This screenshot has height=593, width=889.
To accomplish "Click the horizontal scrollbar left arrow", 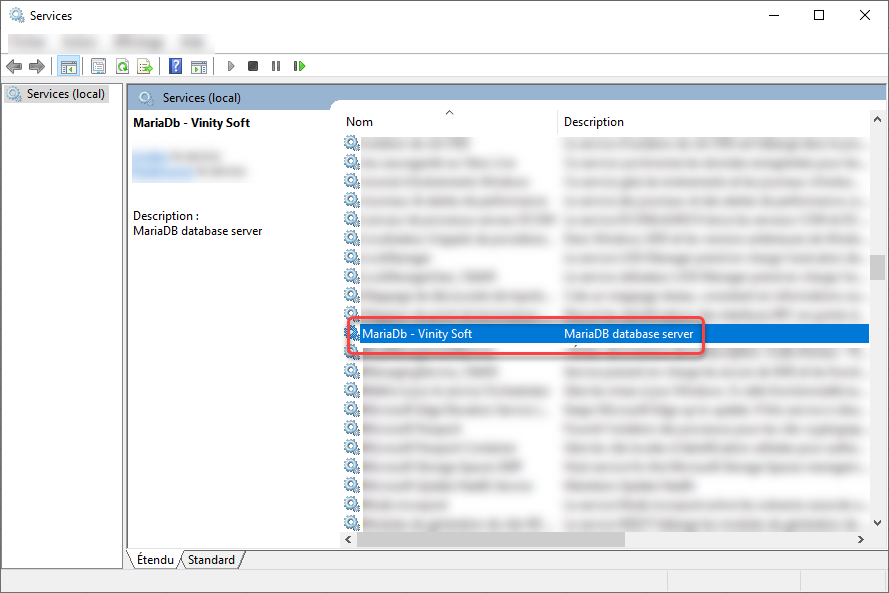I will pos(348,539).
